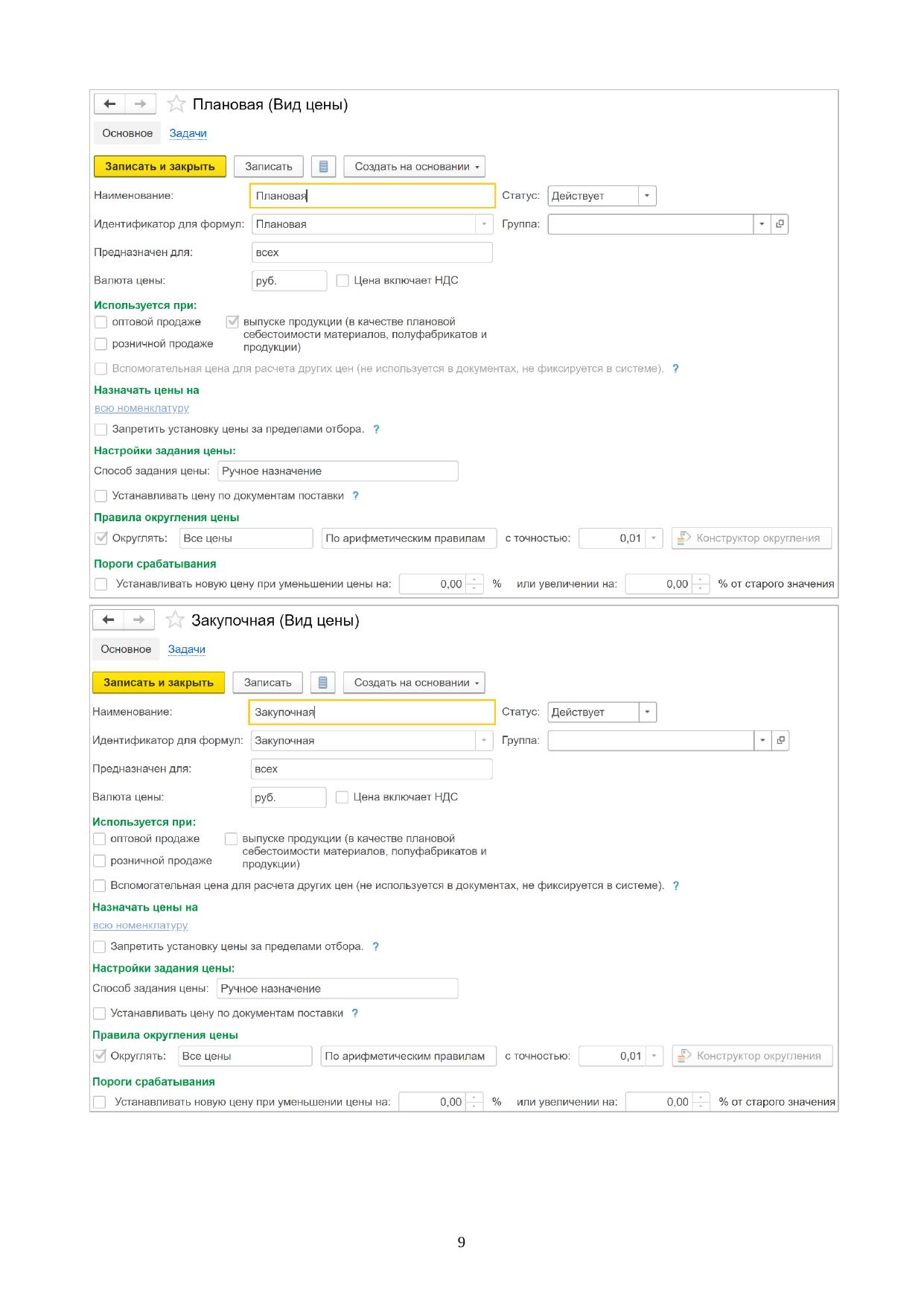This screenshot has height=1306, width=924.
Task: Open всю номенклатуру link in Плановая
Action: [141, 408]
